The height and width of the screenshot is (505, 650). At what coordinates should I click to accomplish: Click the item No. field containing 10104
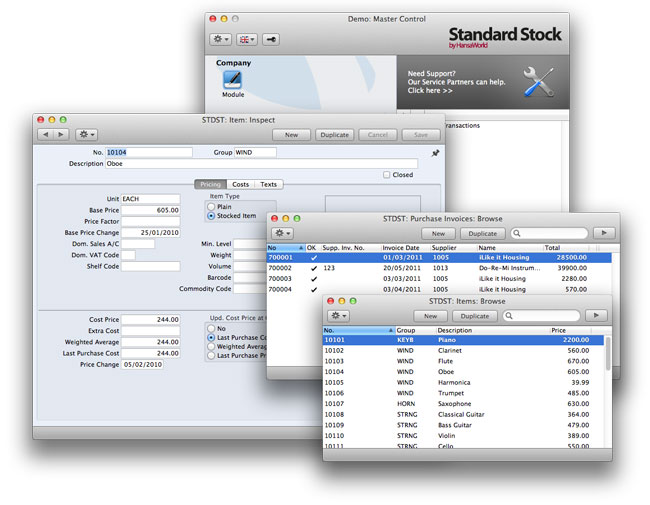pos(149,152)
